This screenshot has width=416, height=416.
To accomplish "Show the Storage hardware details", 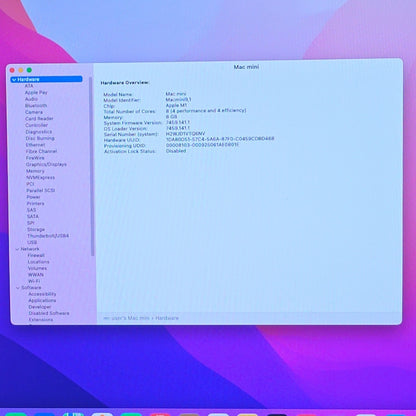I will [36, 229].
